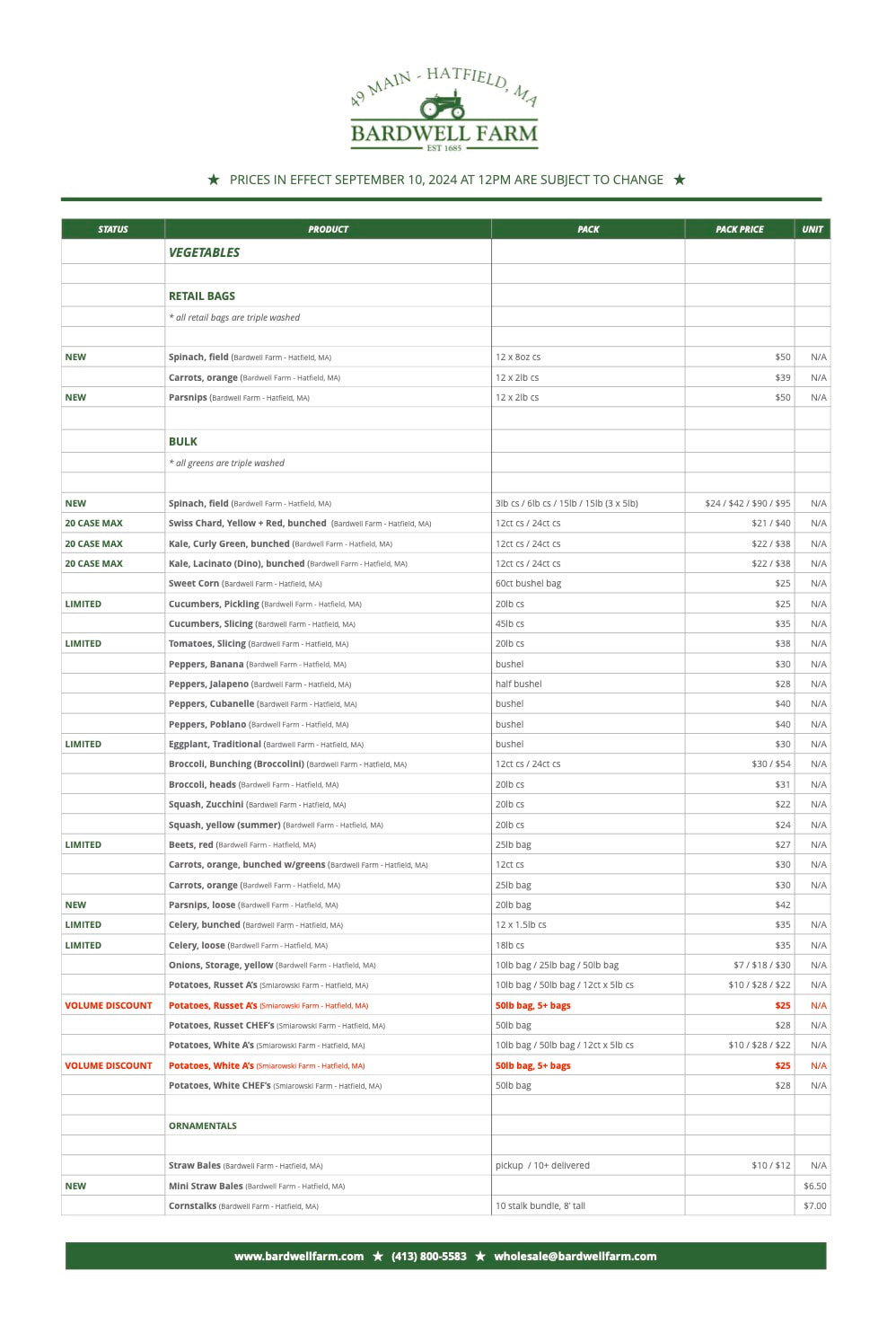Click 'Celery, bunched' product name
This screenshot has height=1342, width=896.
pyautogui.click(x=205, y=924)
